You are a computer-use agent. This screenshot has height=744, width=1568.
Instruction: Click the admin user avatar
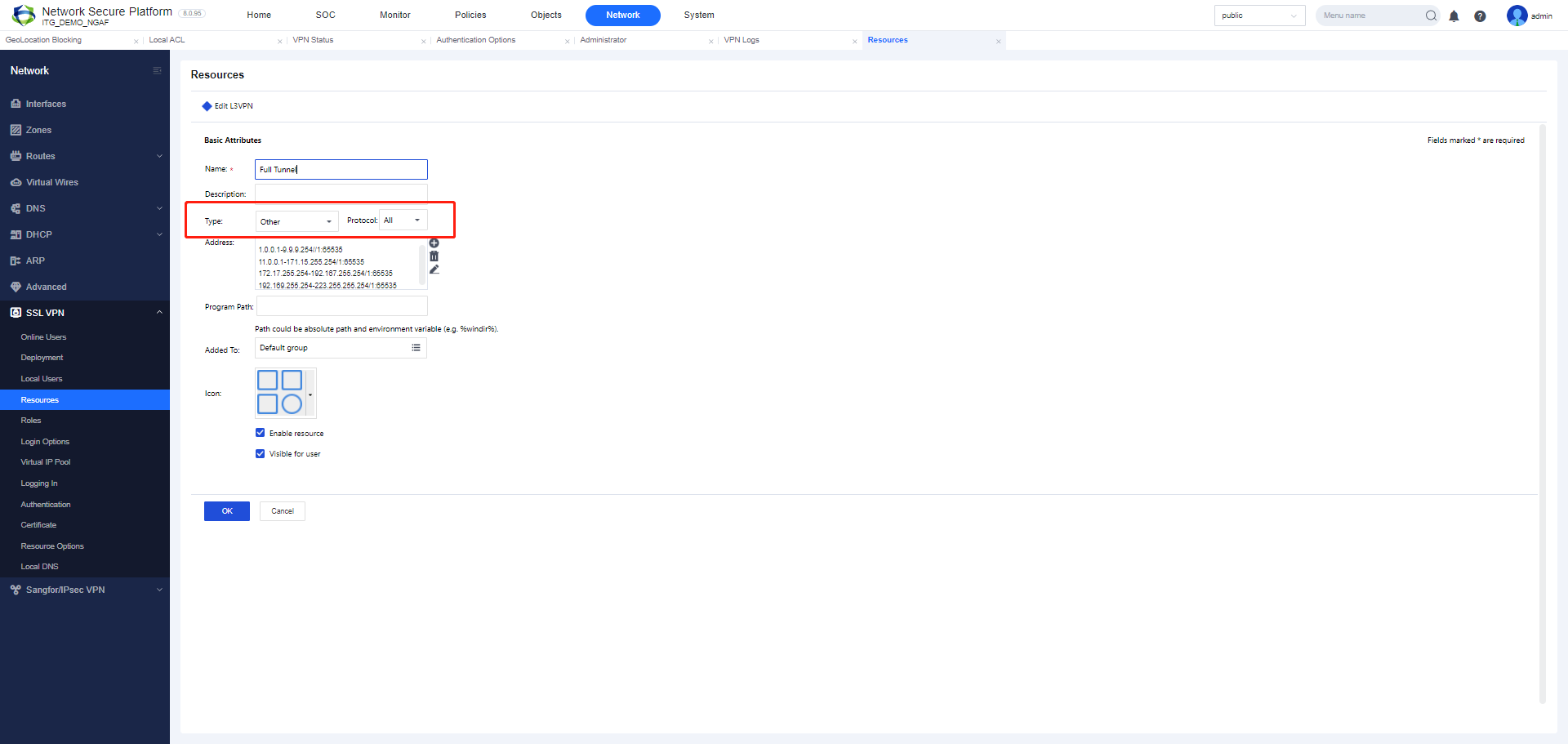pos(1517,16)
